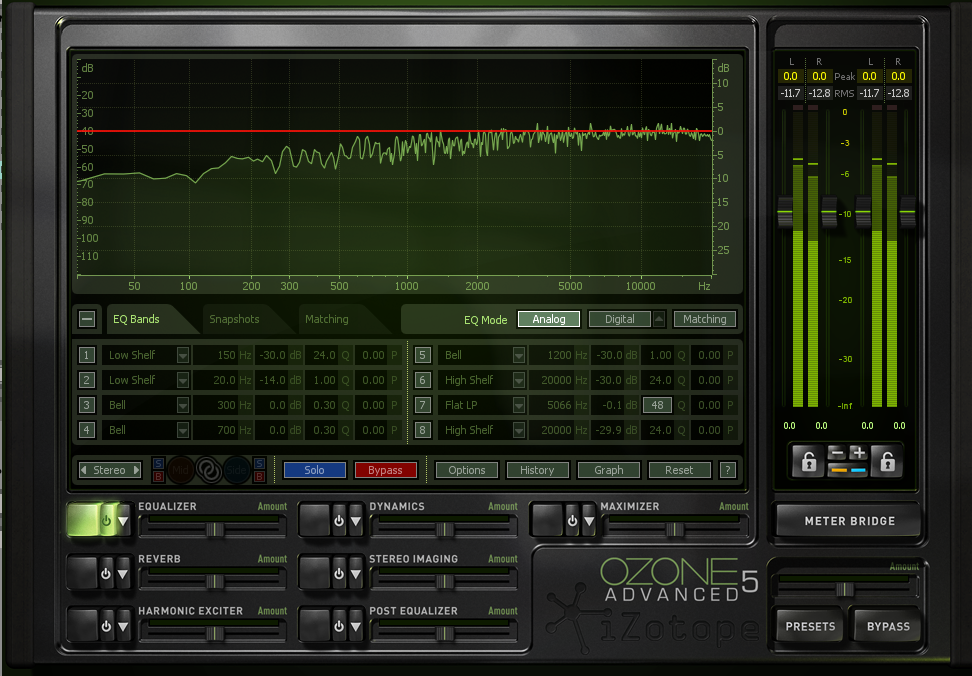Click the yellow bar indicator under the minus icon

click(x=839, y=470)
